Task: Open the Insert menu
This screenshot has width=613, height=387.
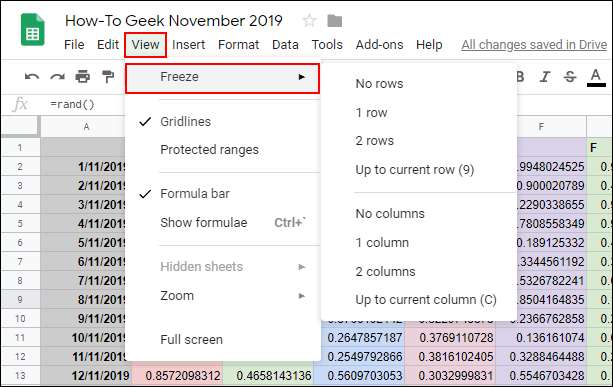Action: (188, 45)
